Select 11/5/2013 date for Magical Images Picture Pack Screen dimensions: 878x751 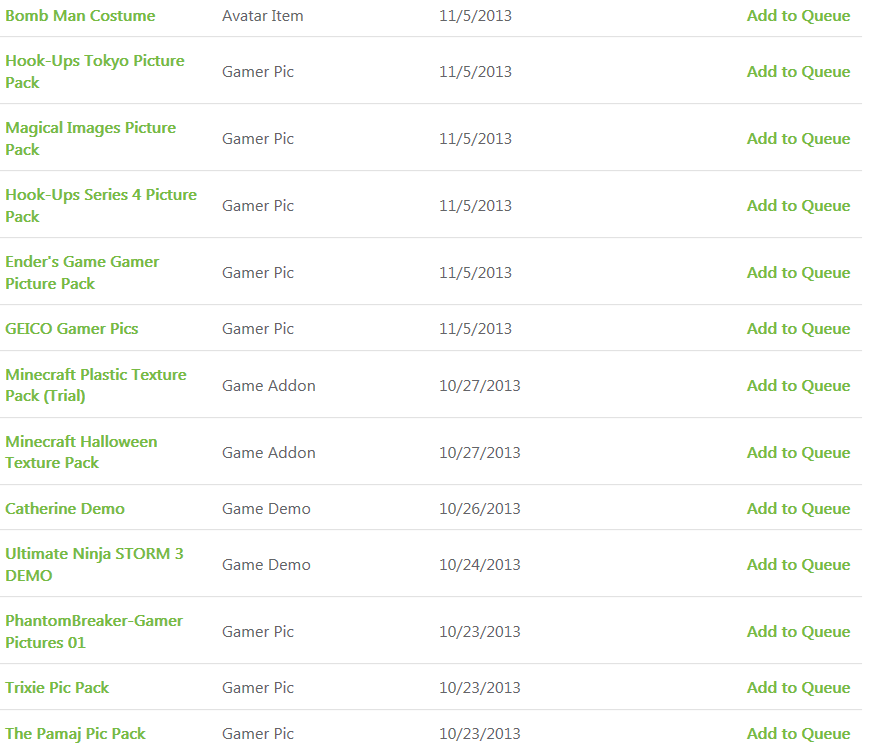(x=475, y=138)
